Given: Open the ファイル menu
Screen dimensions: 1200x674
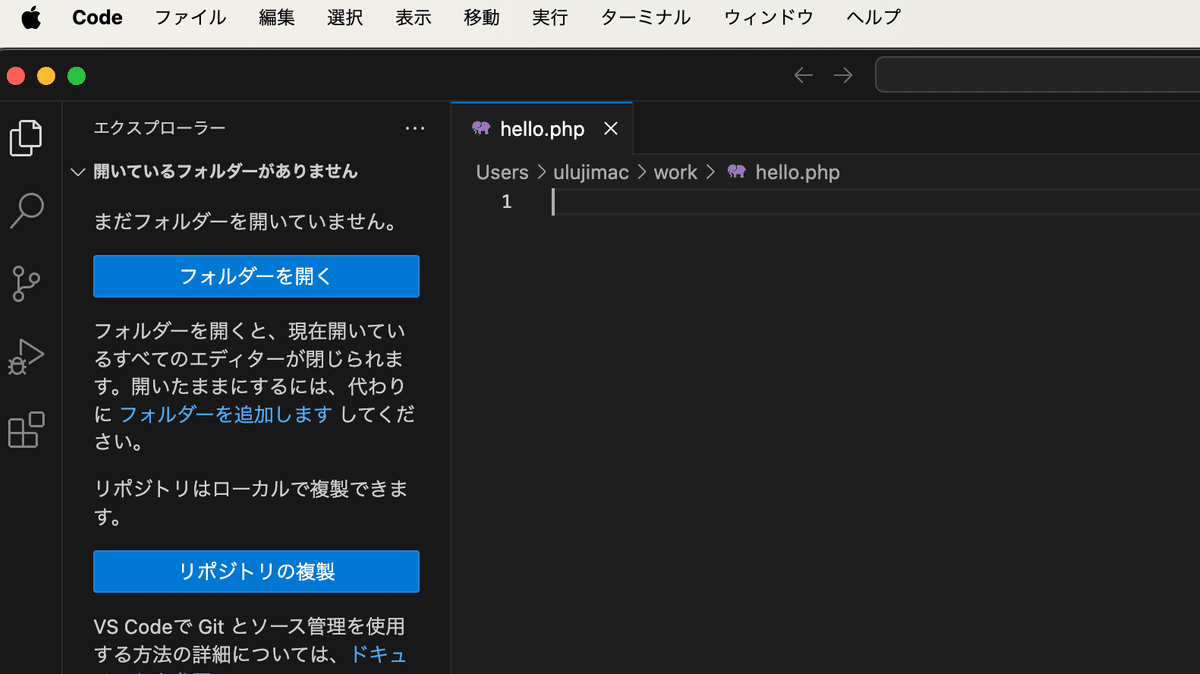Looking at the screenshot, I should click(190, 17).
